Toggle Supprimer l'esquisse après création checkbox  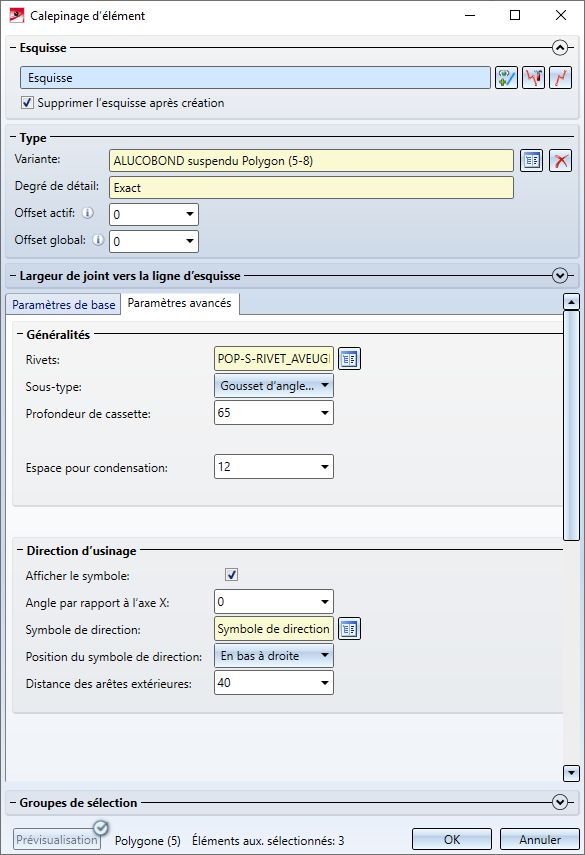tap(27, 103)
